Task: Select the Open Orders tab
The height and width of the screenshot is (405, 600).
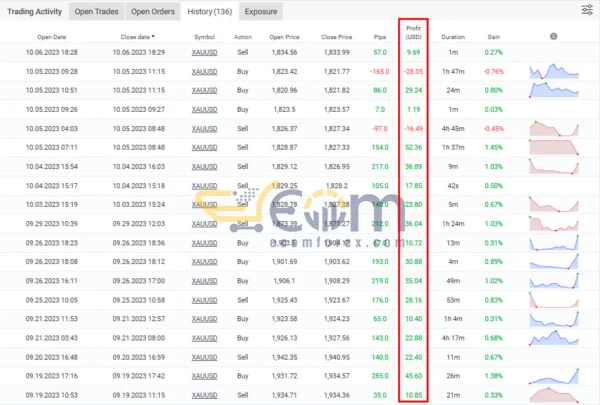Action: click(153, 11)
